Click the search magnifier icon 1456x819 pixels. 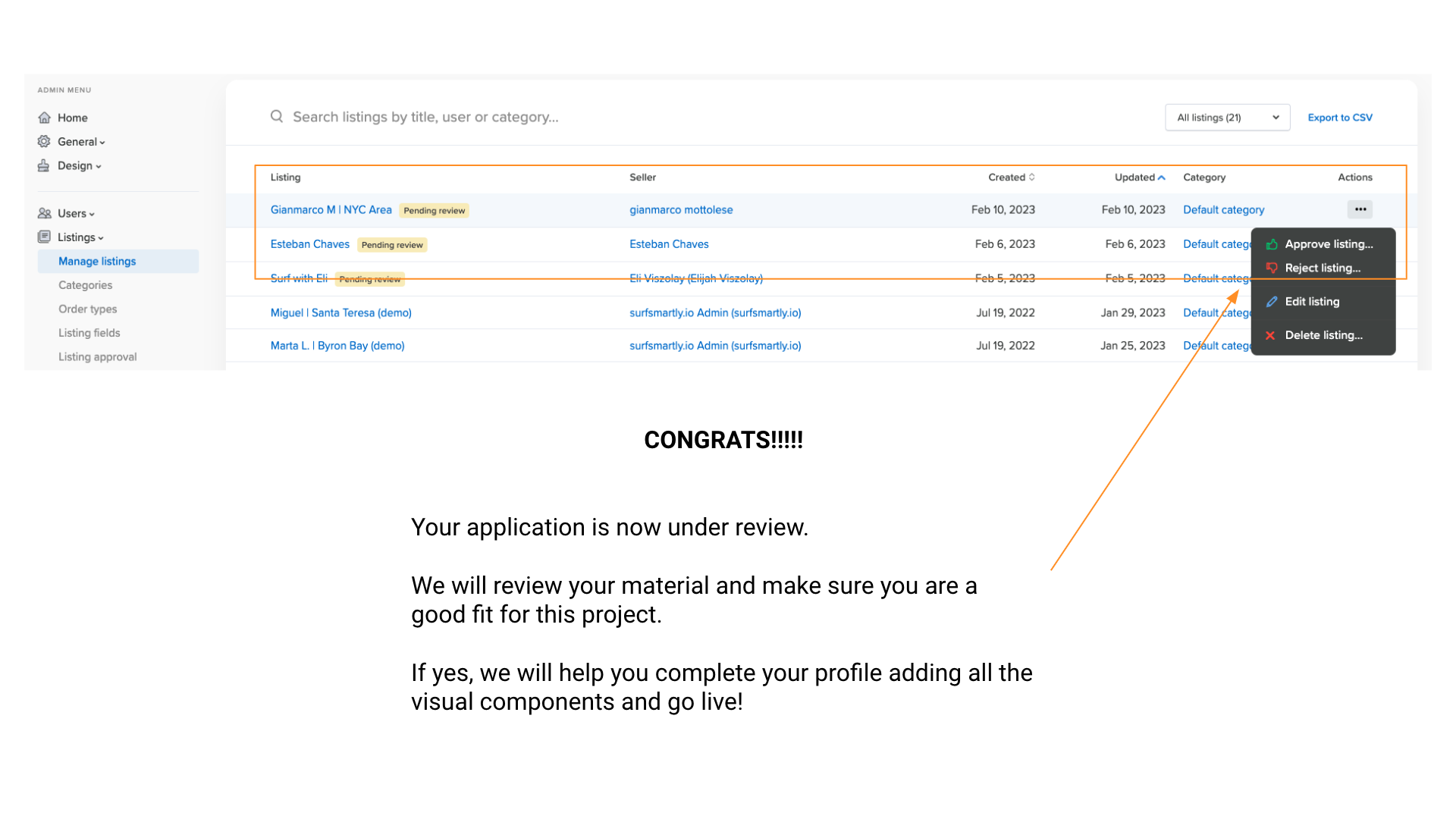(x=277, y=116)
